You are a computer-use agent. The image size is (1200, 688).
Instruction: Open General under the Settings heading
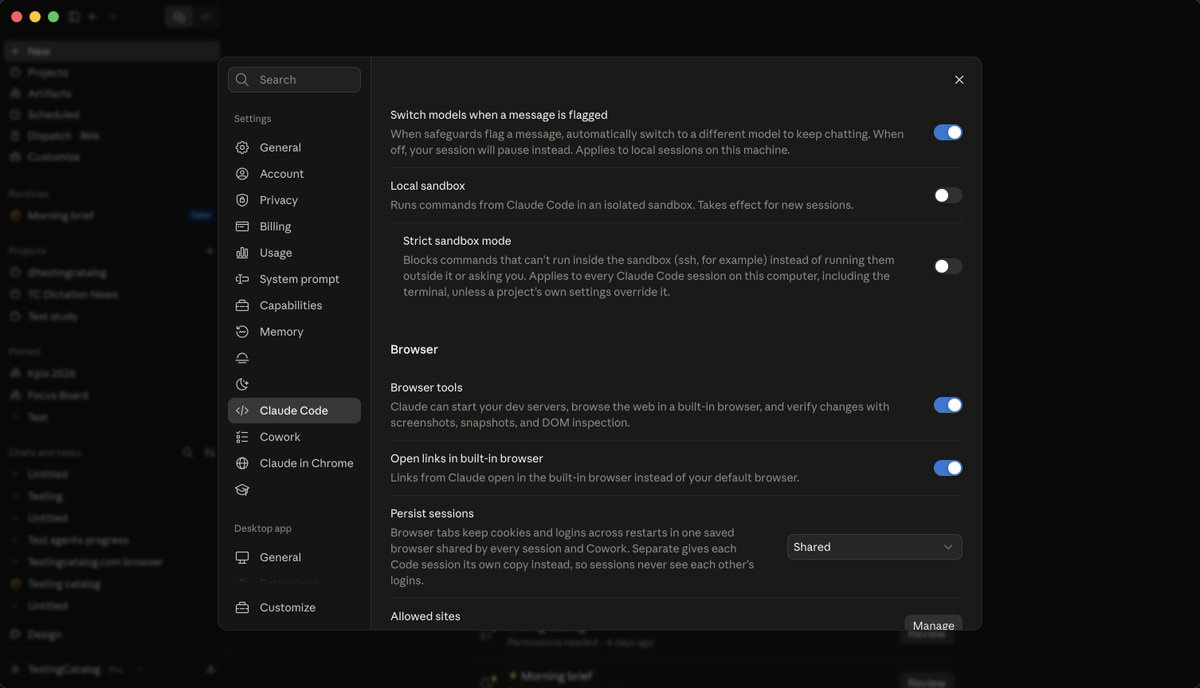pos(294,147)
